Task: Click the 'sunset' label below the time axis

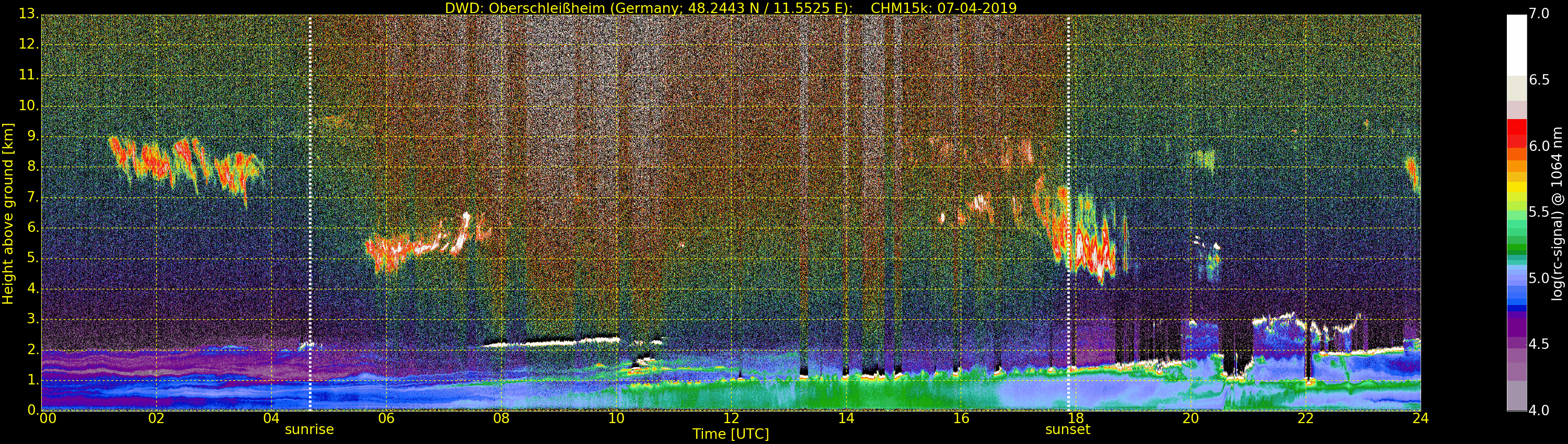Action: click(1068, 429)
